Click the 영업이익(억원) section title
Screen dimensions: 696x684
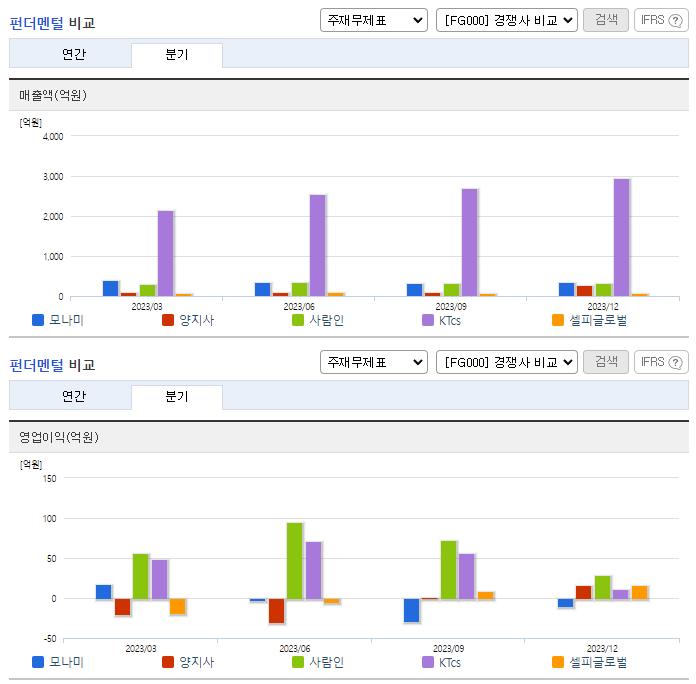click(59, 437)
